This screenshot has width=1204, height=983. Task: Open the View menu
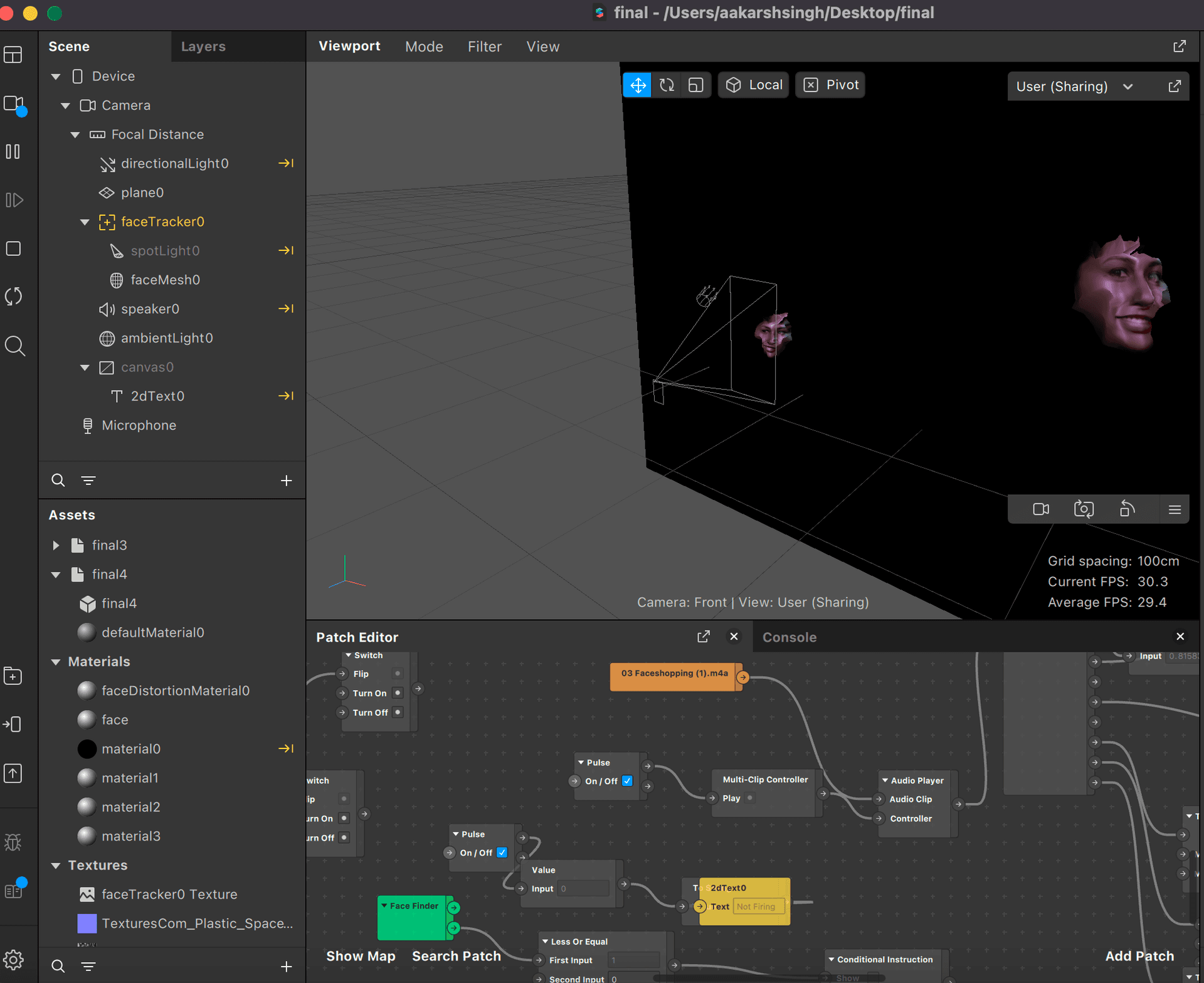543,46
